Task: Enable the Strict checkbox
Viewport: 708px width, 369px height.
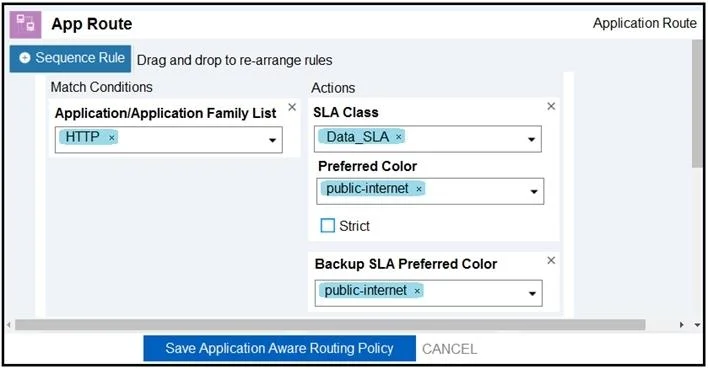Action: pyautogui.click(x=327, y=225)
